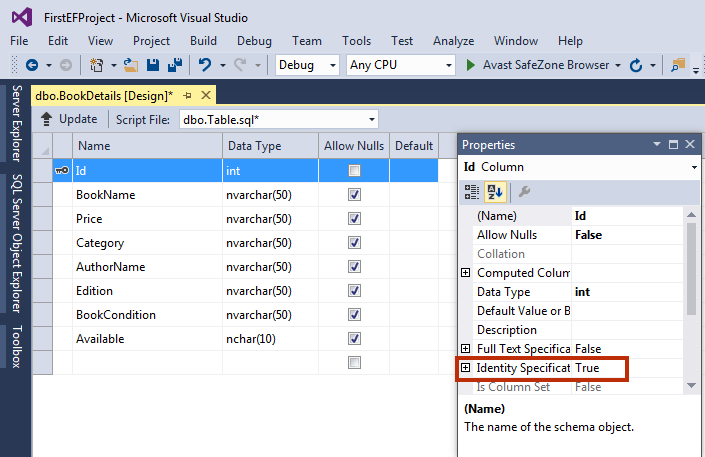Click the Visual Studio logo icon
The width and height of the screenshot is (705, 457).
[x=22, y=18]
